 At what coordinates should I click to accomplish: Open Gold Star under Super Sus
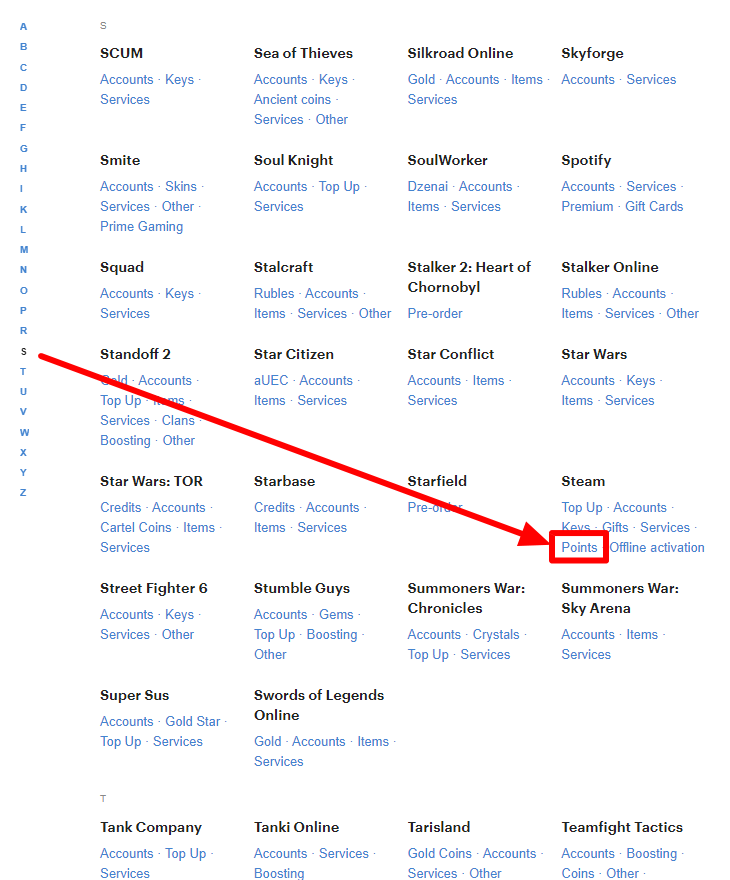point(192,722)
